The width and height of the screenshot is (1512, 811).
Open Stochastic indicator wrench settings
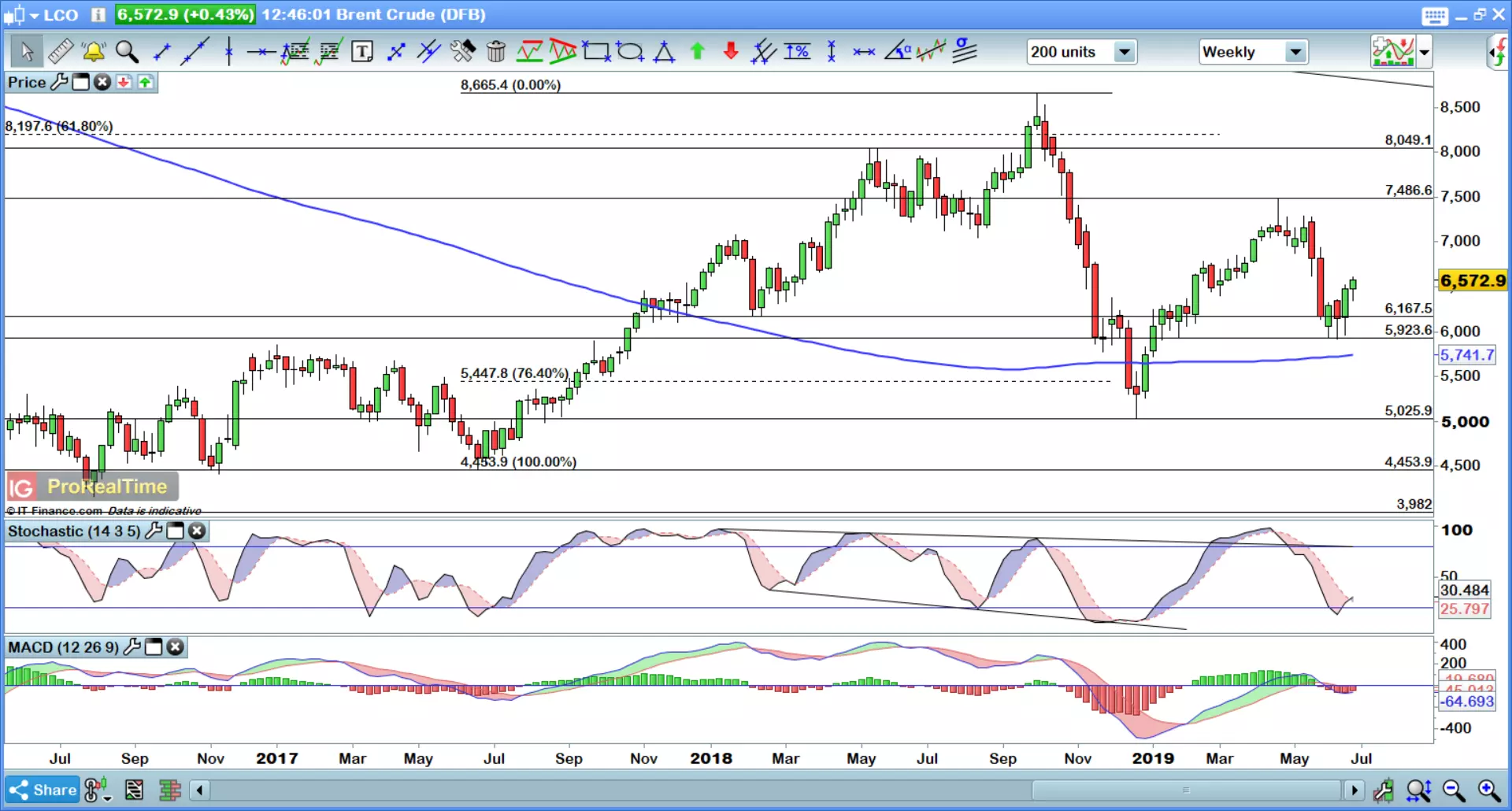tap(154, 531)
